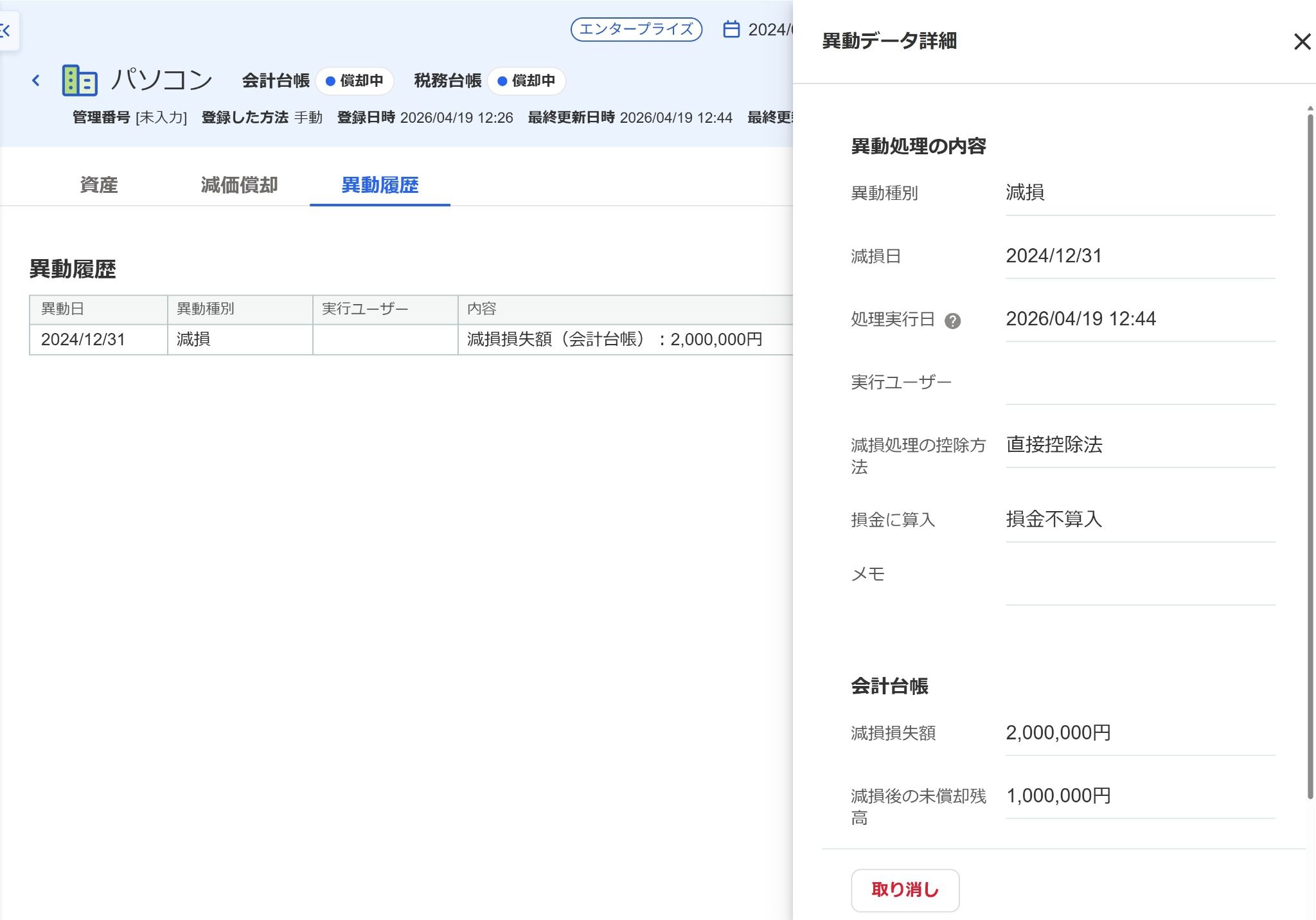
Task: Click the 実行ユーザー column header
Action: coord(385,309)
